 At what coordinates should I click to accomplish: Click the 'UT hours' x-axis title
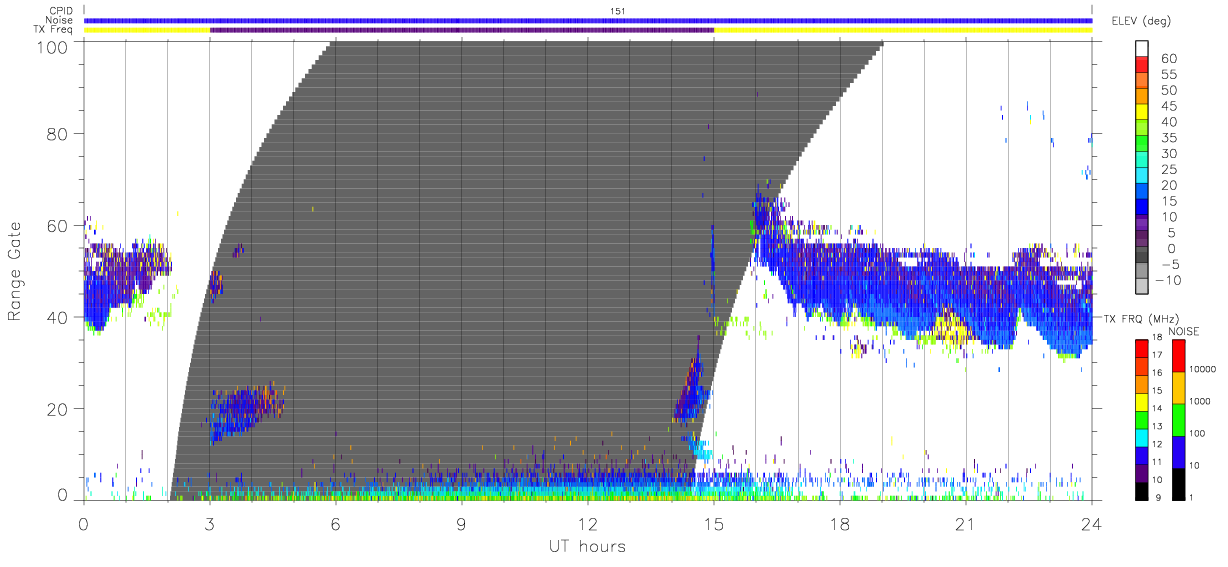coord(586,547)
